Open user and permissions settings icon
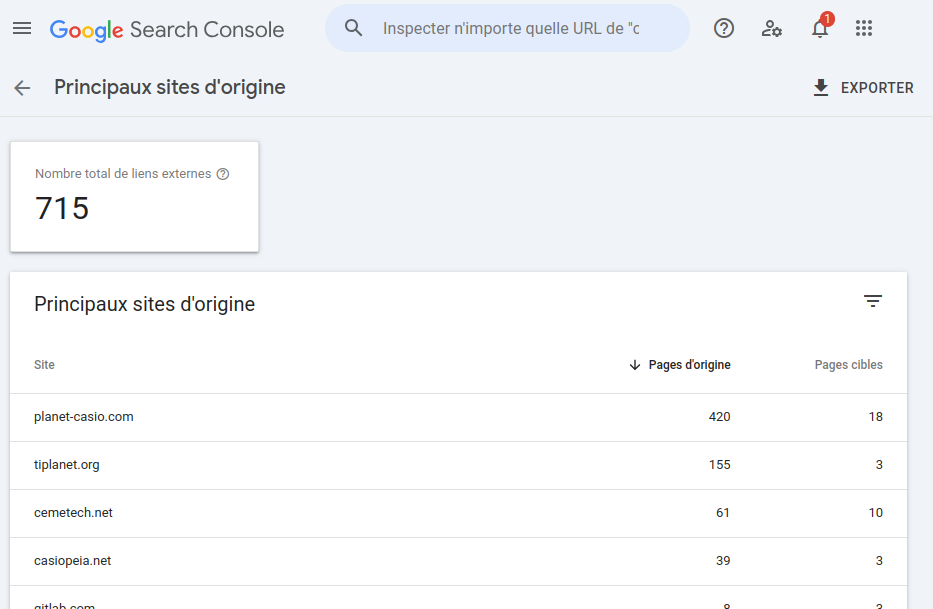 771,28
